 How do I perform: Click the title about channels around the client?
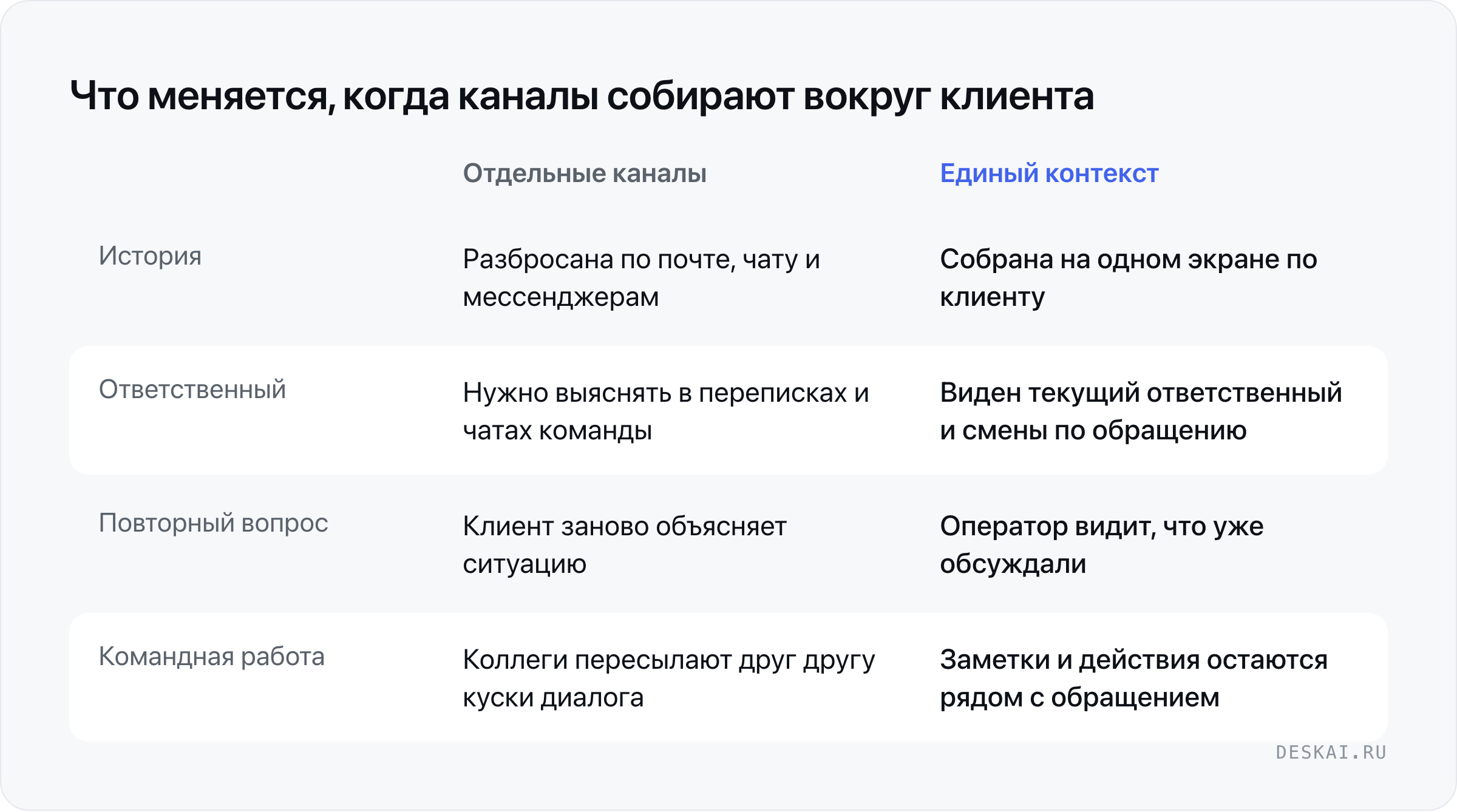(582, 97)
